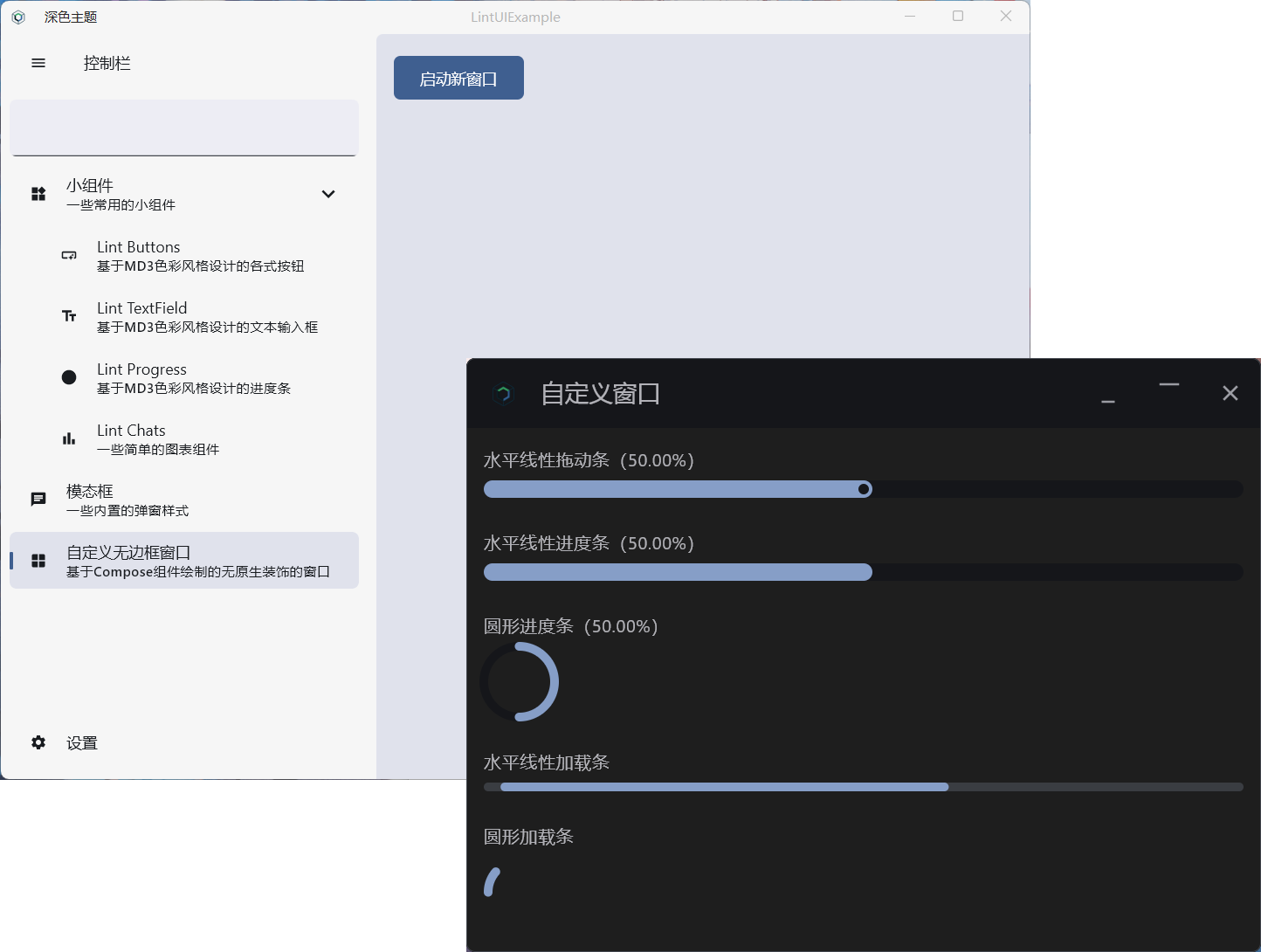Close the dark 自定义窗口 window

1230,393
